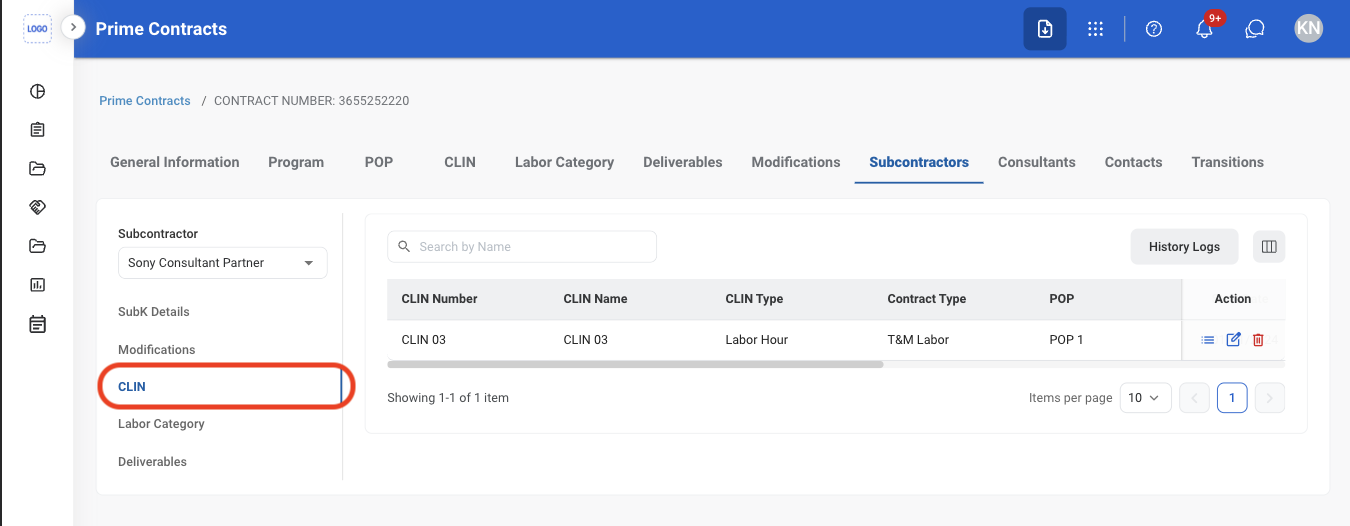Switch to the top Deliverables tab

(683, 162)
